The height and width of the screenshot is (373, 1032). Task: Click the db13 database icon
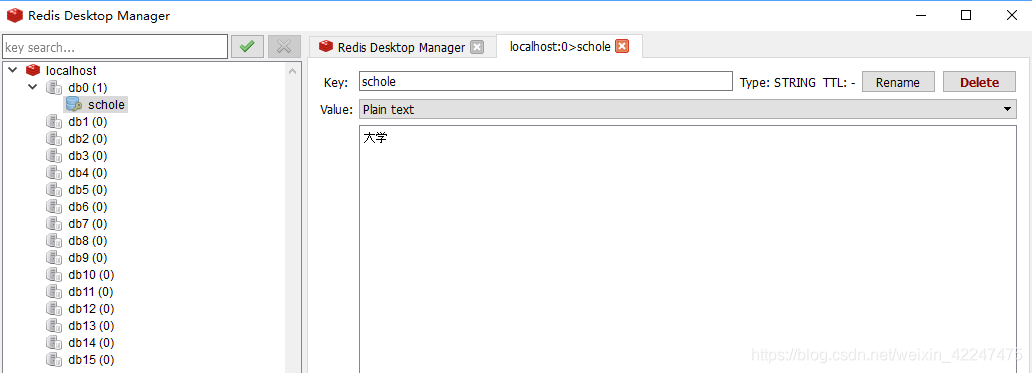(x=54, y=326)
